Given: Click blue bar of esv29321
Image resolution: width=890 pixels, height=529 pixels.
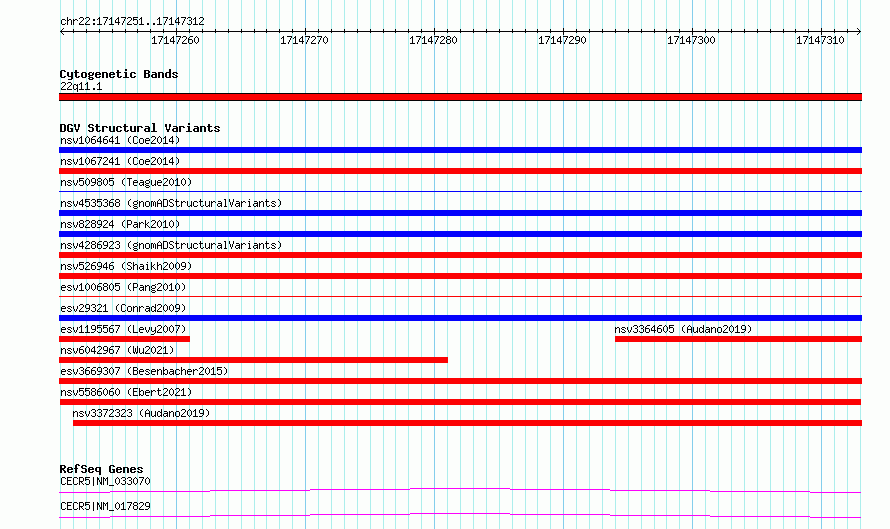Looking at the screenshot, I should point(460,318).
